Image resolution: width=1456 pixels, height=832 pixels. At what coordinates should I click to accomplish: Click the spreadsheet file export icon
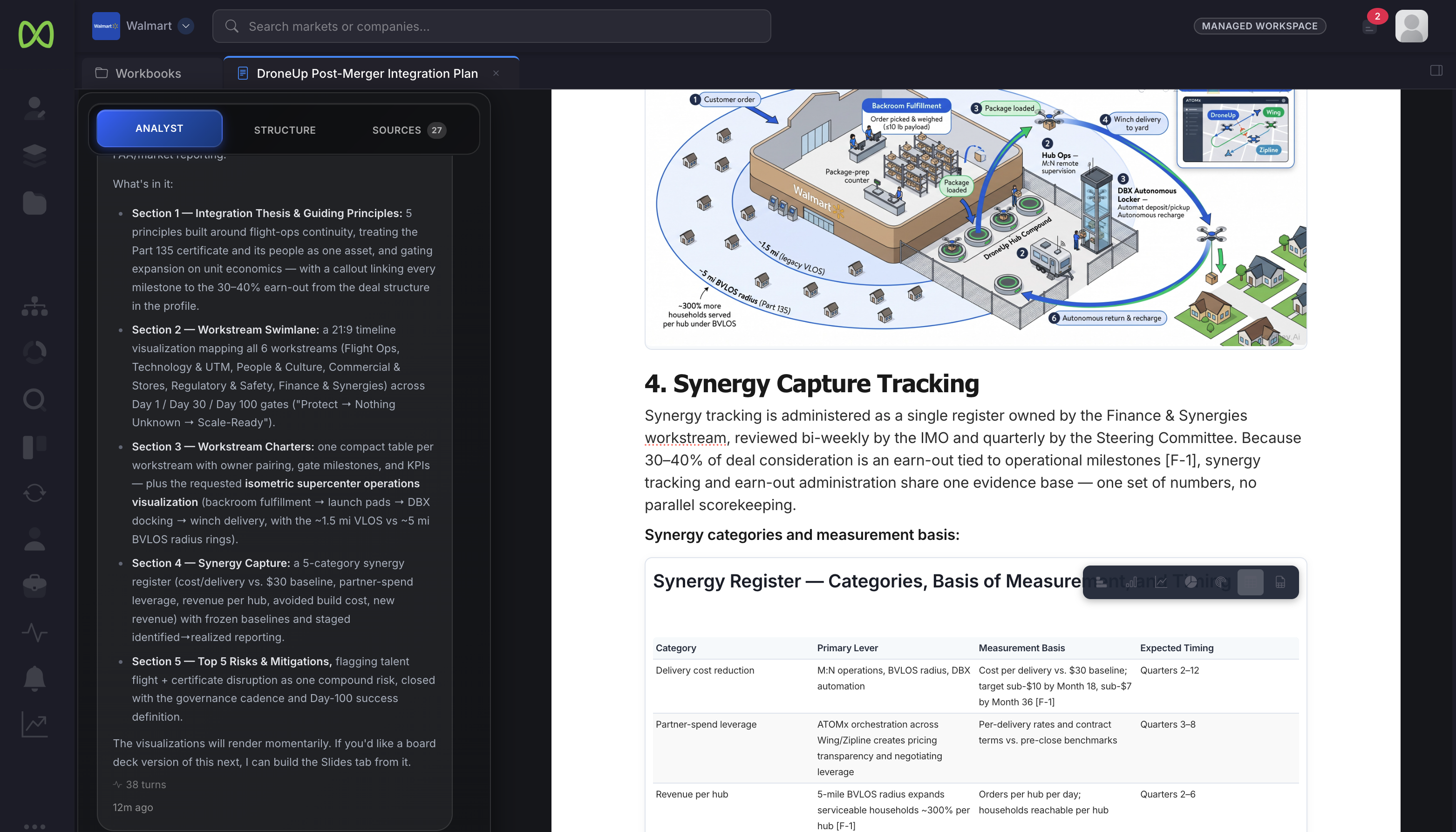point(1281,582)
